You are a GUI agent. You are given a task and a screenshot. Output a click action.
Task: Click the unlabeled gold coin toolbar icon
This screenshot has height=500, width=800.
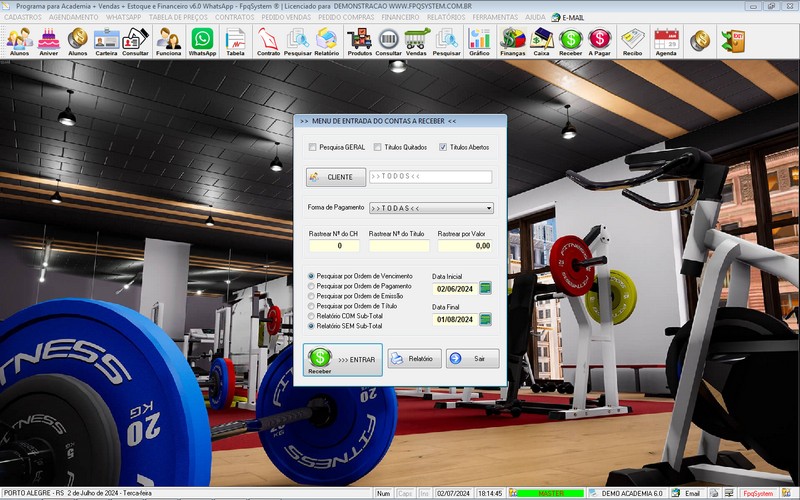click(x=700, y=41)
